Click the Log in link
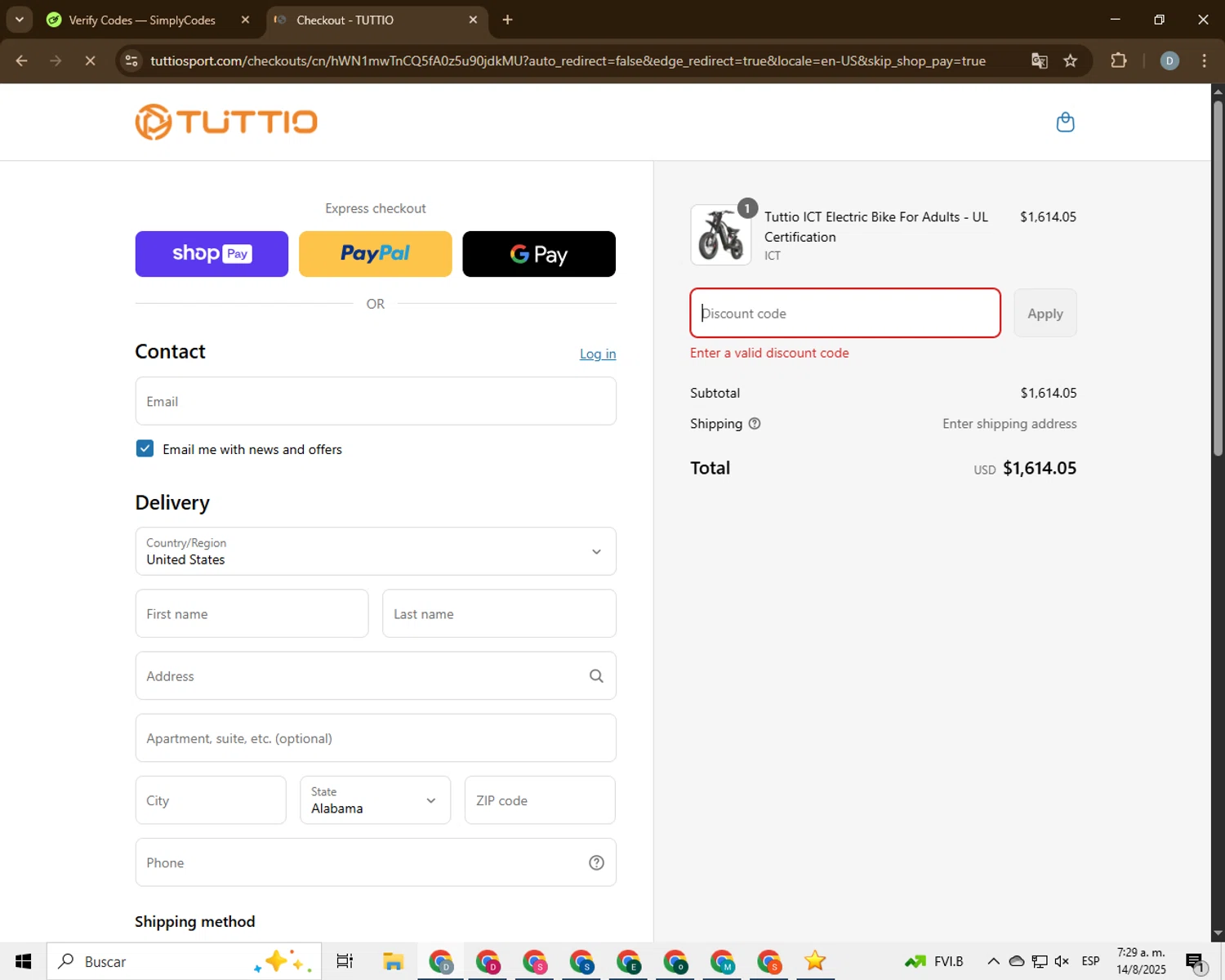Image resolution: width=1225 pixels, height=980 pixels. point(598,354)
